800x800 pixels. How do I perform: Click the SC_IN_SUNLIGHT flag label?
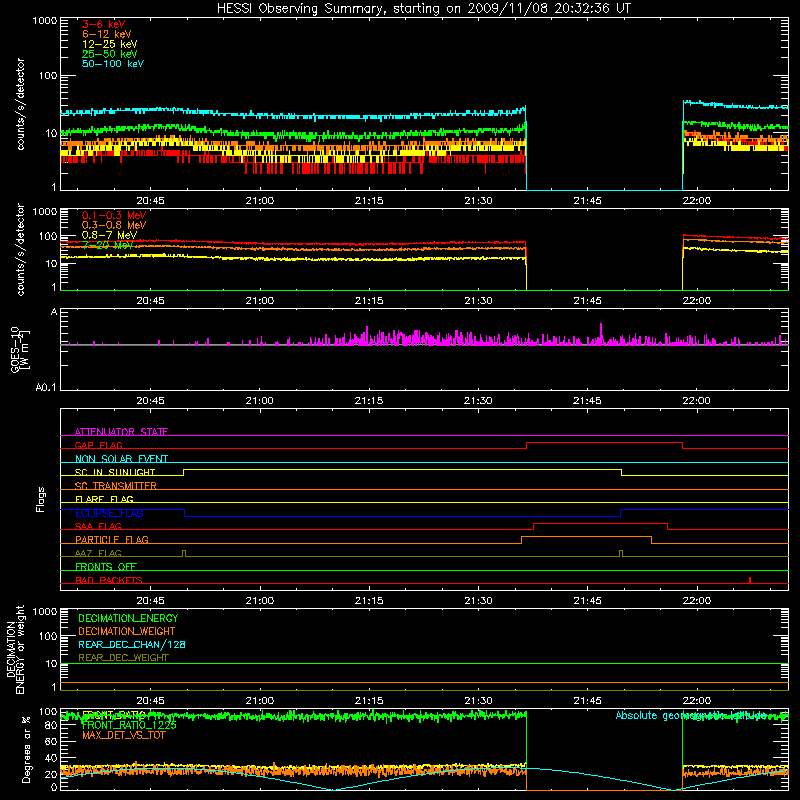(115, 472)
